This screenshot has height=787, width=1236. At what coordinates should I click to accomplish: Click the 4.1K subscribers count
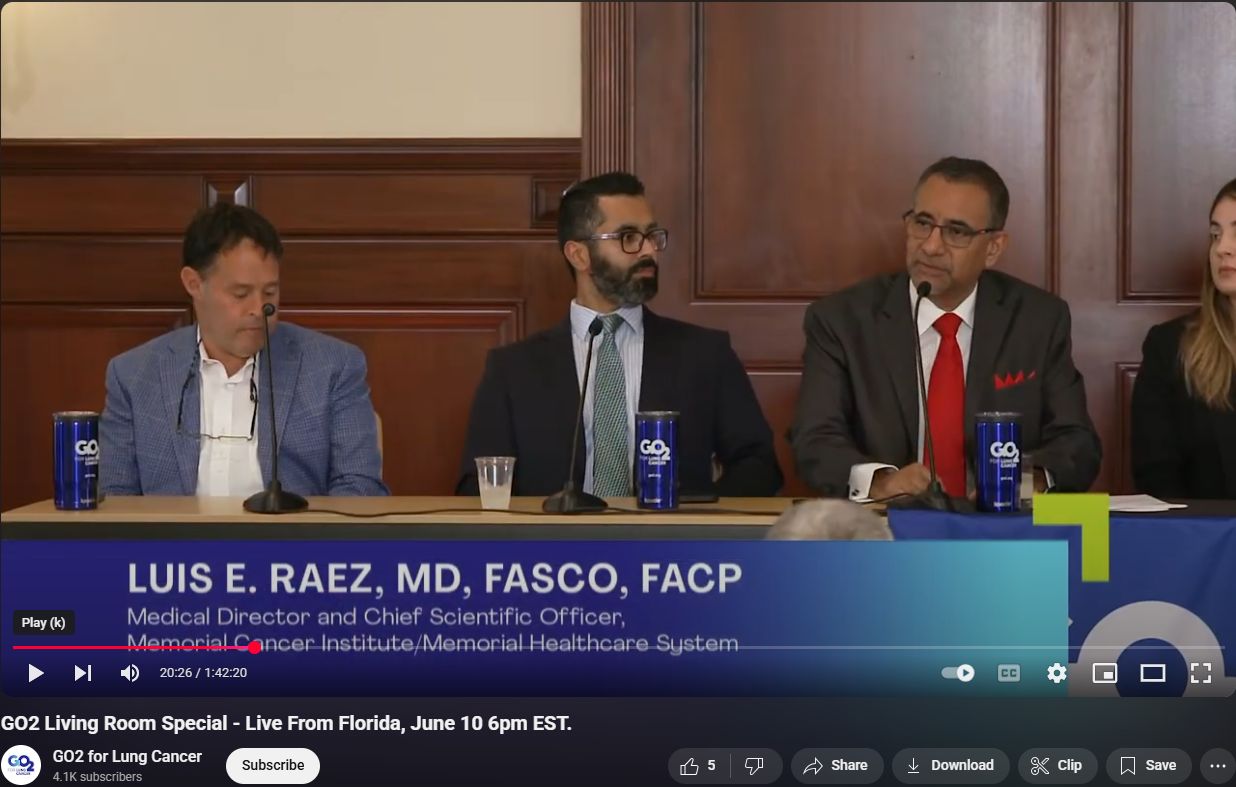pyautogui.click(x=97, y=777)
